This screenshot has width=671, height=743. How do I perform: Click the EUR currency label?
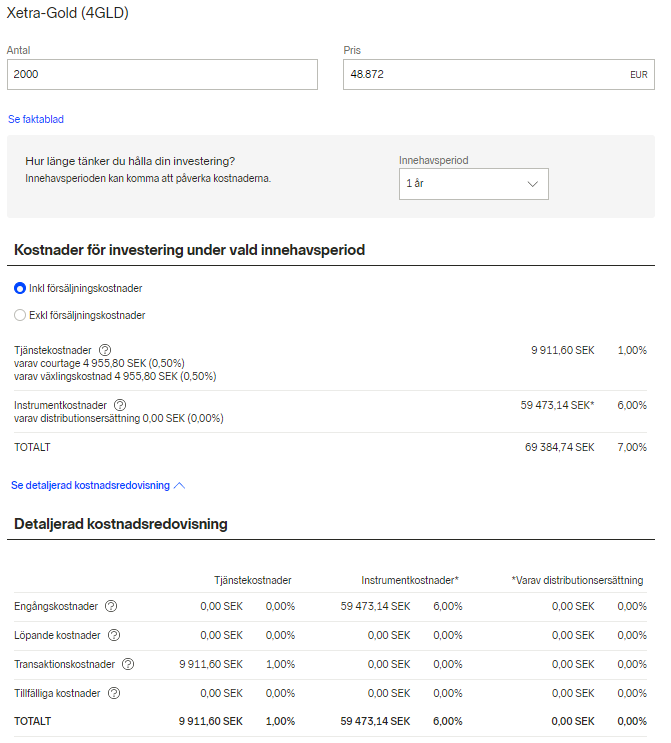[x=638, y=75]
